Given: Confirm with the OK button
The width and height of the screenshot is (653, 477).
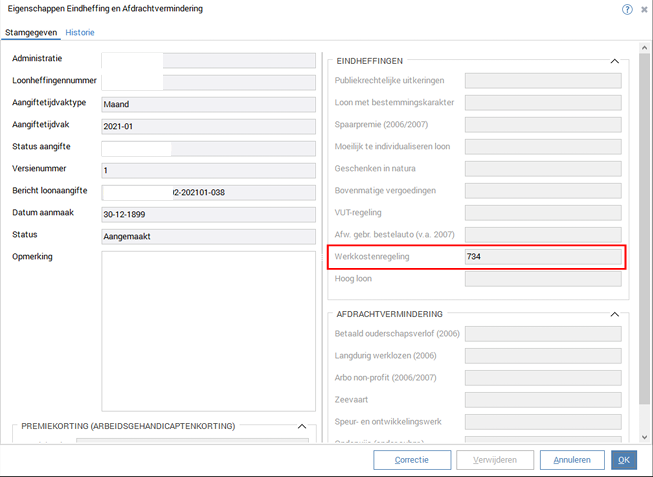Looking at the screenshot, I should tap(622, 460).
